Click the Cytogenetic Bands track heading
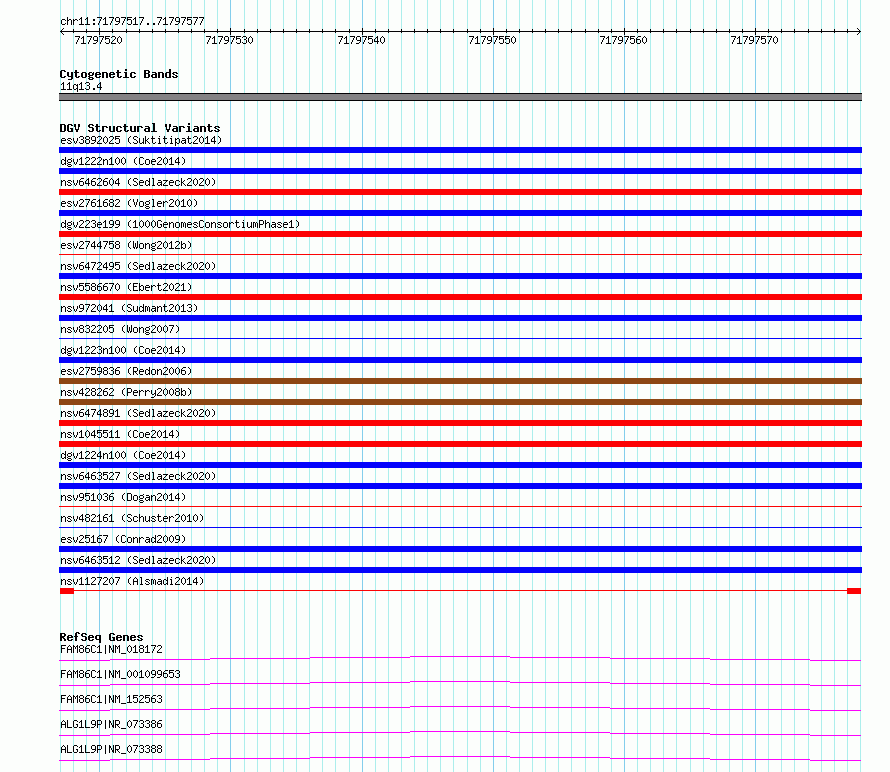 click(x=119, y=74)
